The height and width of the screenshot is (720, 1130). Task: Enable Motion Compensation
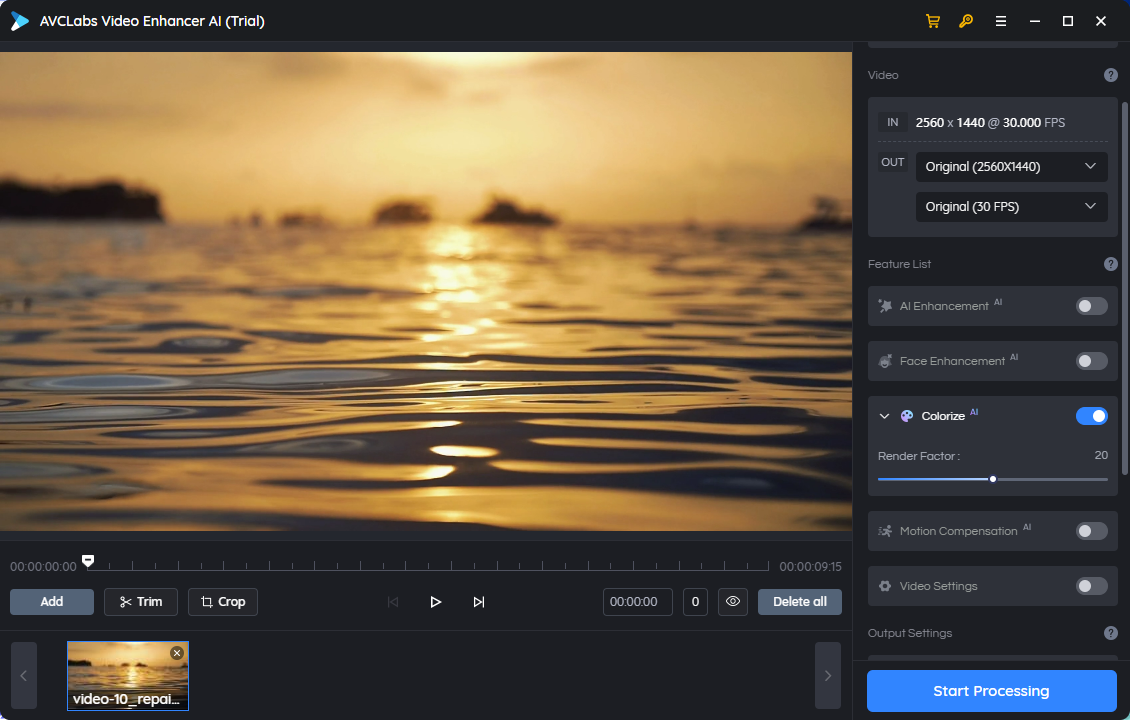pos(1091,531)
